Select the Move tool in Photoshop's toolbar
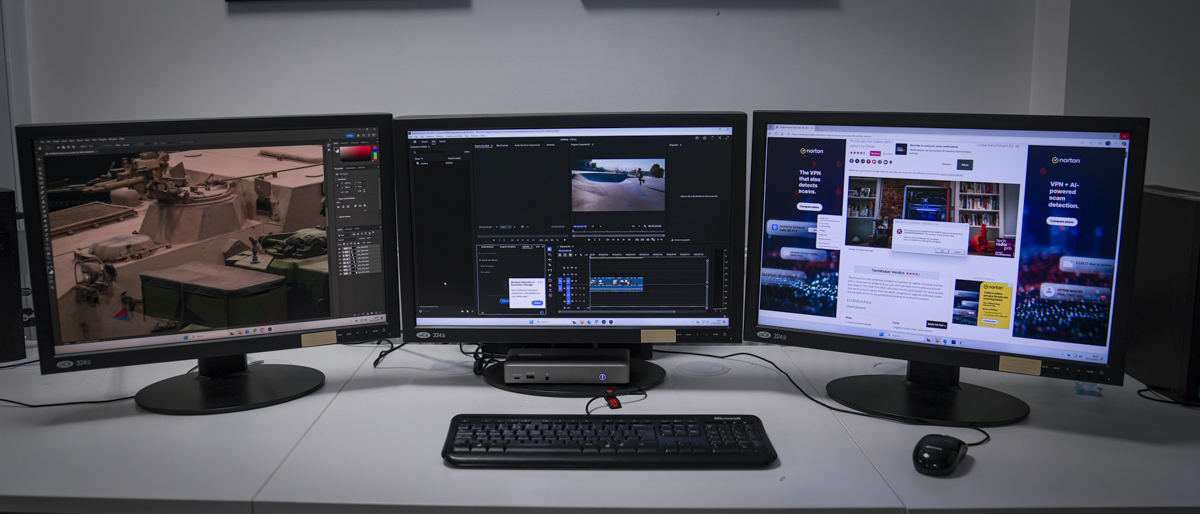The width and height of the screenshot is (1200, 514). pyautogui.click(x=40, y=159)
